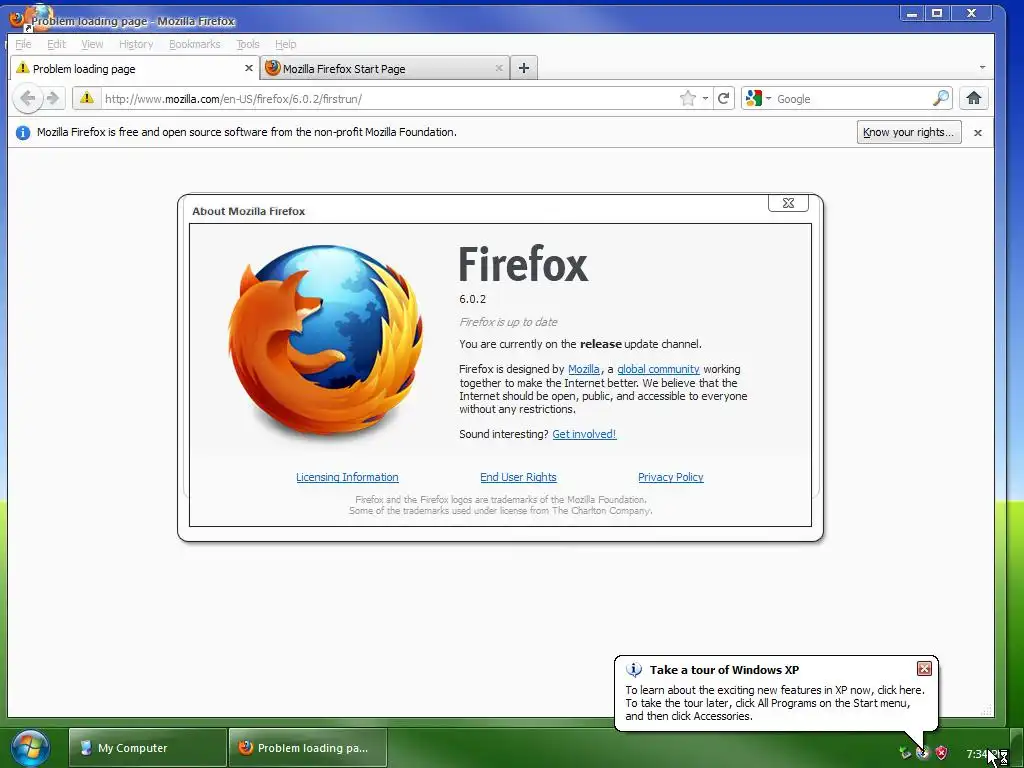Open the List all tabs dropdown arrow

coord(982,67)
